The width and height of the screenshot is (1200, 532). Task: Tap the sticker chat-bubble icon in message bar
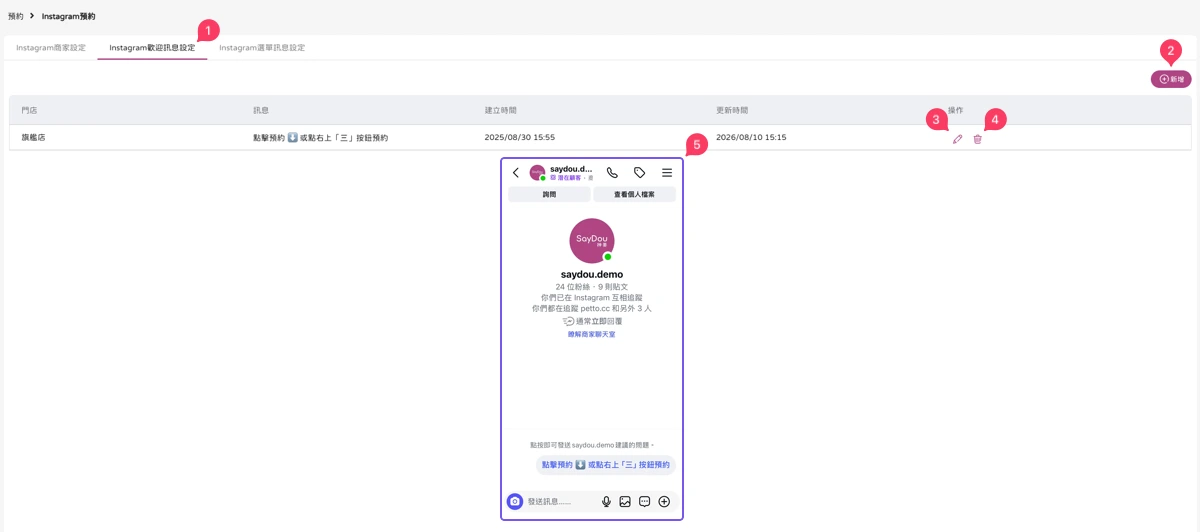coord(645,501)
